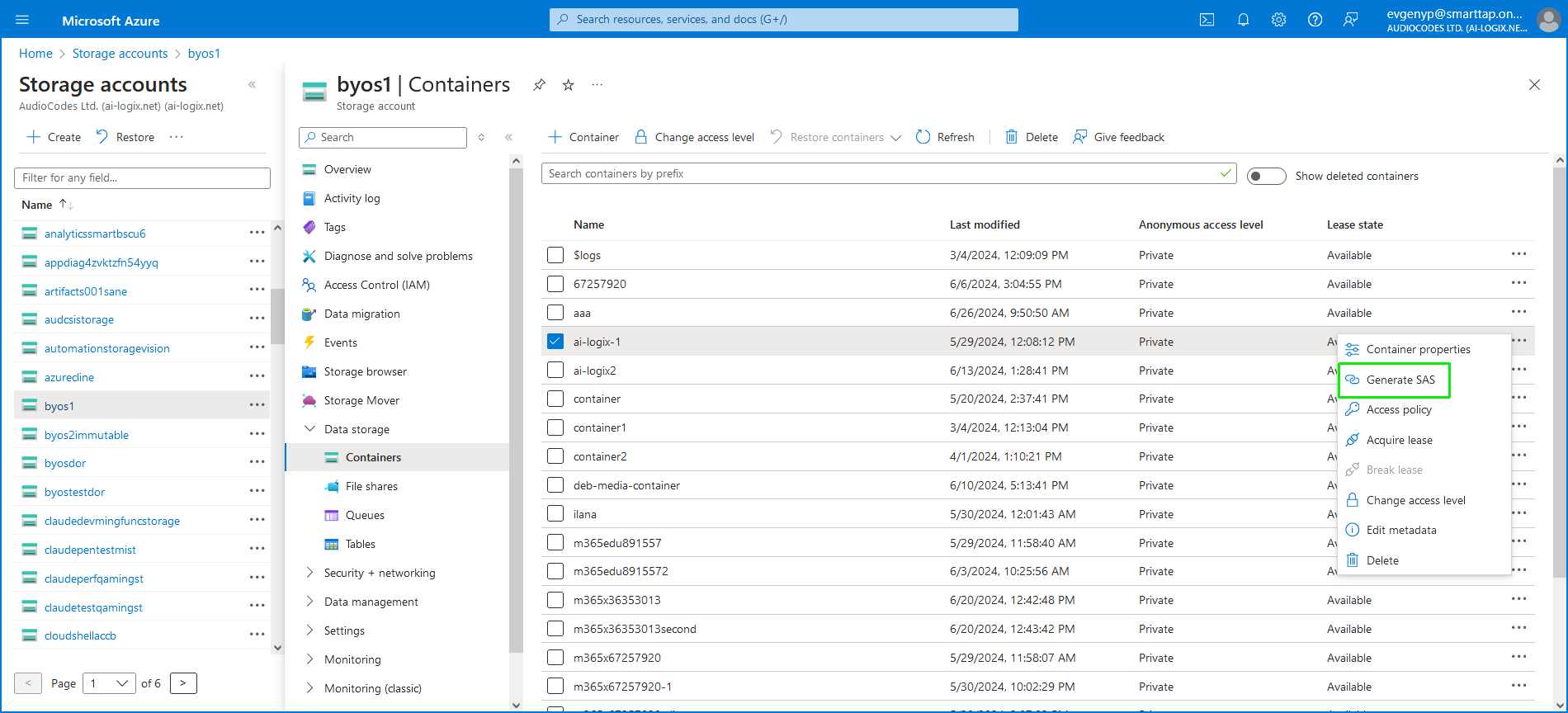Check the 67257920 container checkbox
Screen dimensions: 1568x713
click(x=555, y=284)
